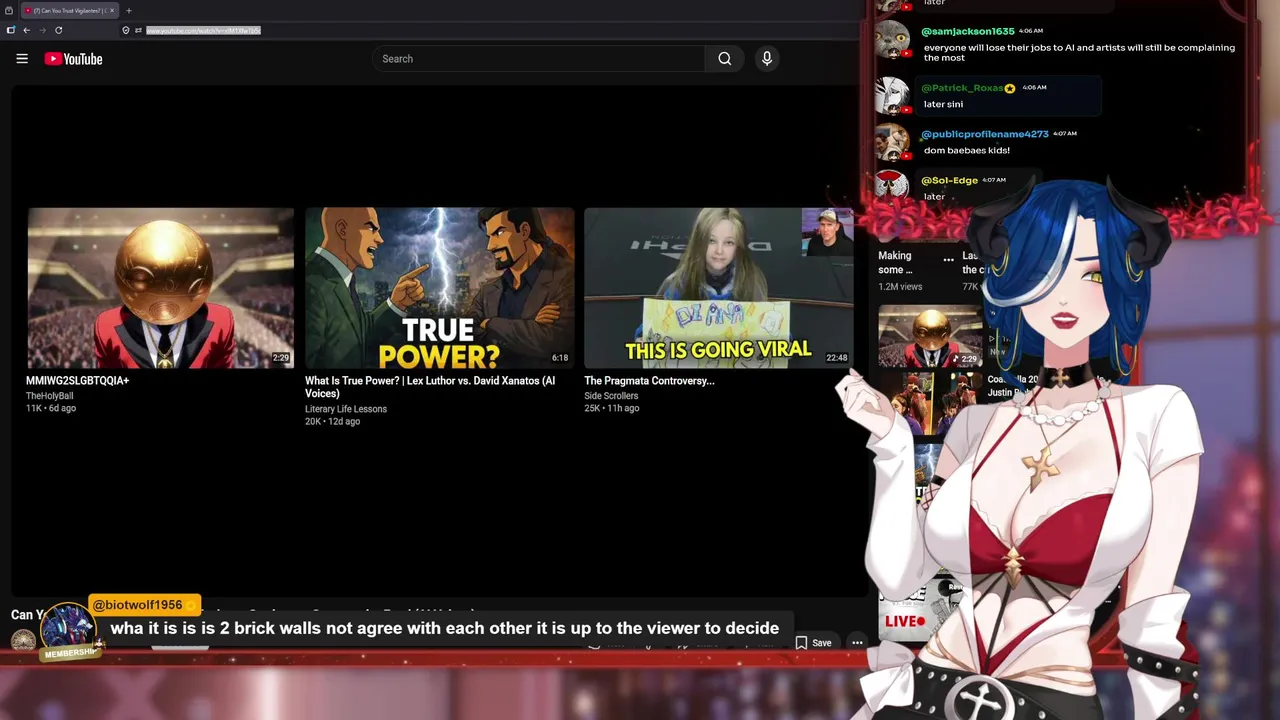
Task: Go forward with browser forward arrow
Action: pos(42,30)
